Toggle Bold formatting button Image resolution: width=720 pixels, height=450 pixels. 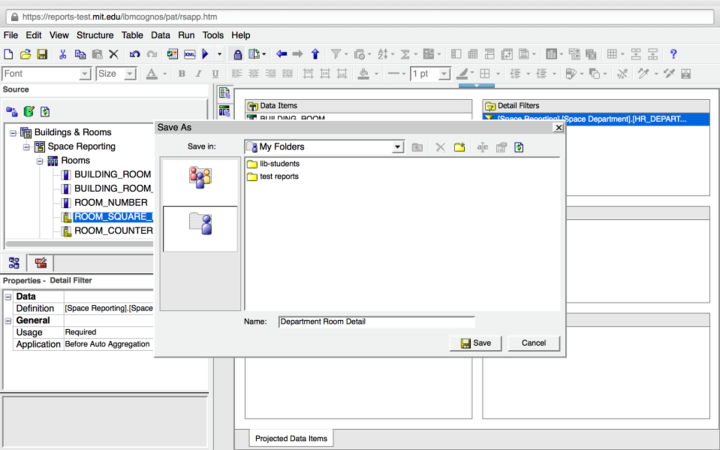coord(182,74)
